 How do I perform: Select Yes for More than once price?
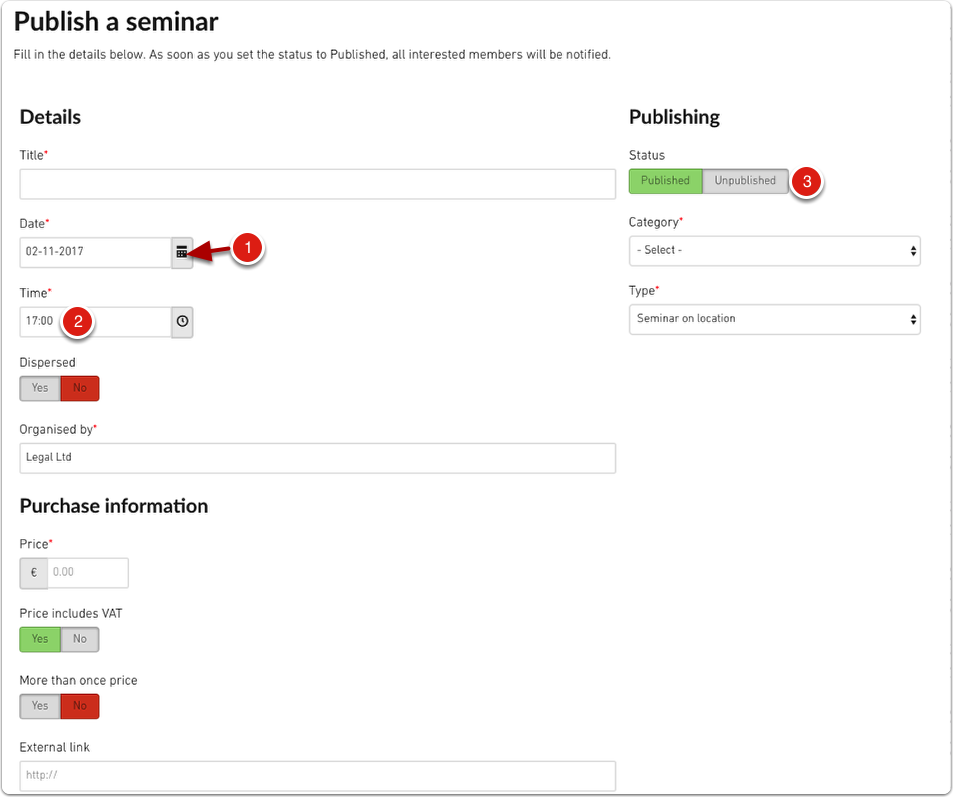(x=40, y=706)
